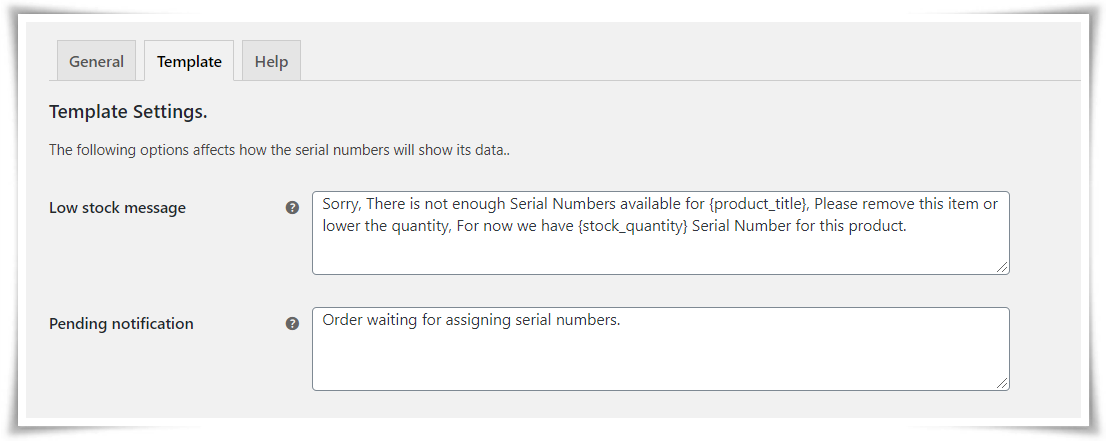The image size is (1106, 441).
Task: Open the Help tab
Action: [x=272, y=61]
